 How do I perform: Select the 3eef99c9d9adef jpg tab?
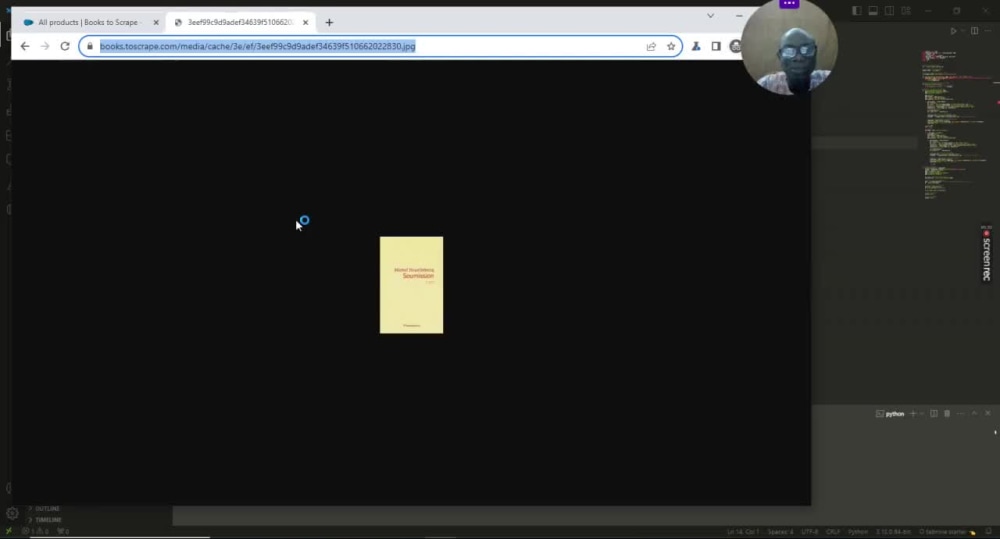[x=240, y=22]
